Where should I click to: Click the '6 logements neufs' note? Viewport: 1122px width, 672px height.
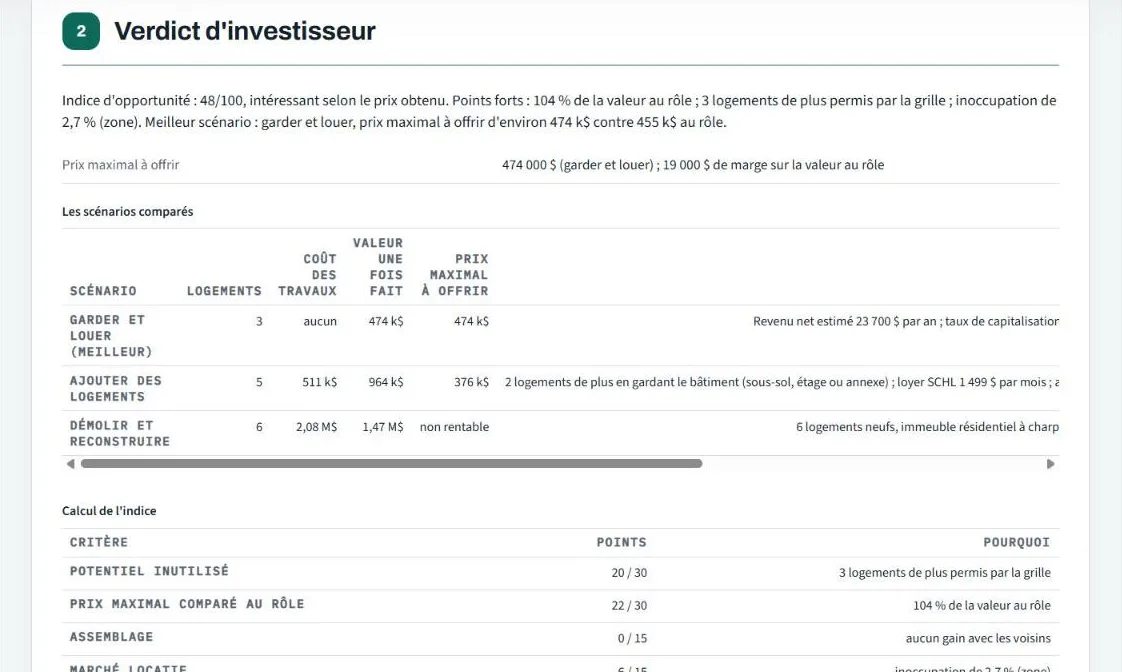[x=927, y=427]
